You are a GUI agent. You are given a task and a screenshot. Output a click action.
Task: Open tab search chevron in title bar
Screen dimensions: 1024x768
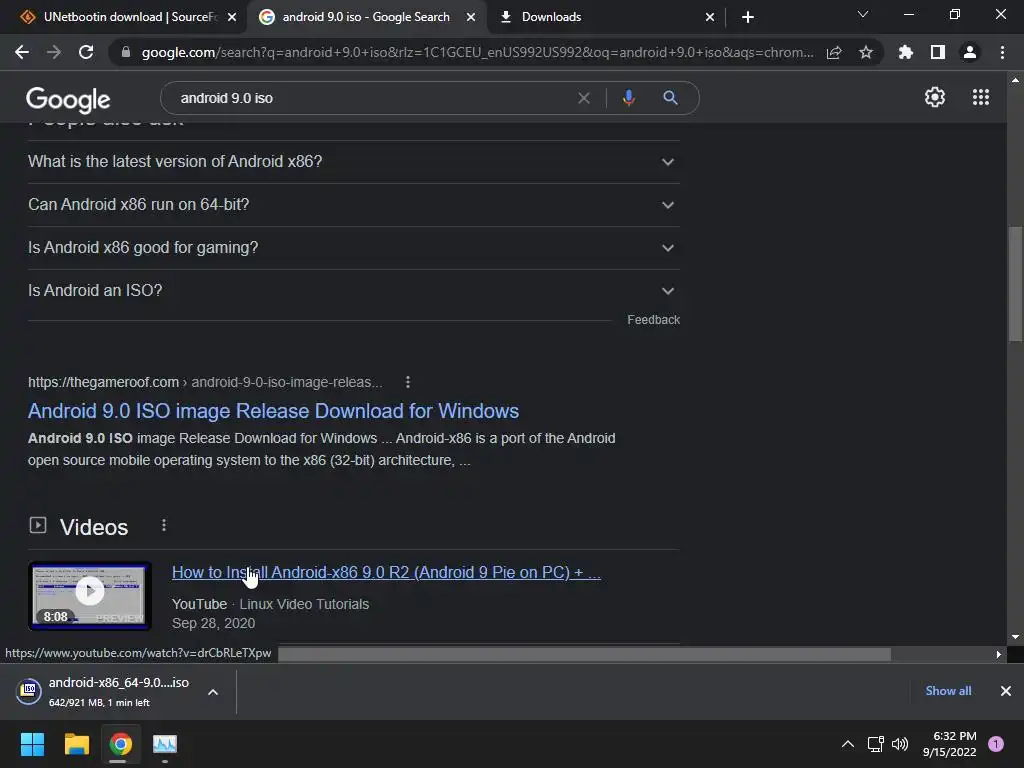[863, 14]
